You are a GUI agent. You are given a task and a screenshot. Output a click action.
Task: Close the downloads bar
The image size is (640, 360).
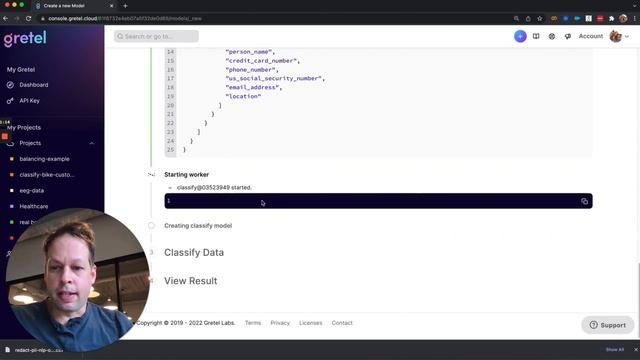[x=636, y=349]
